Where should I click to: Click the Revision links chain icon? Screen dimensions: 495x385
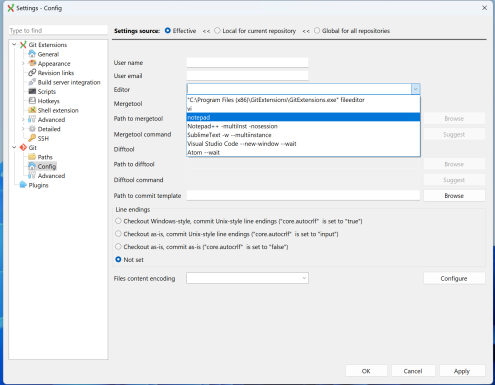(32, 73)
